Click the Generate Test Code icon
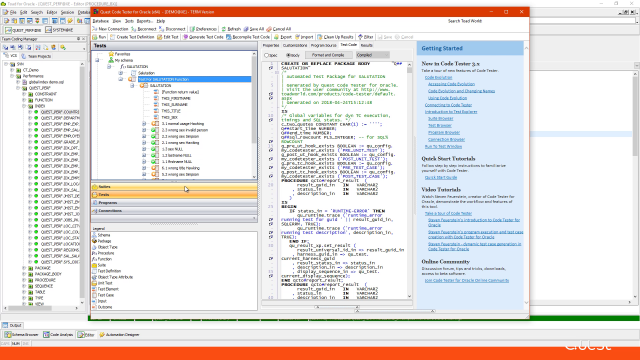This screenshot has width=640, height=360. (x=185, y=37)
